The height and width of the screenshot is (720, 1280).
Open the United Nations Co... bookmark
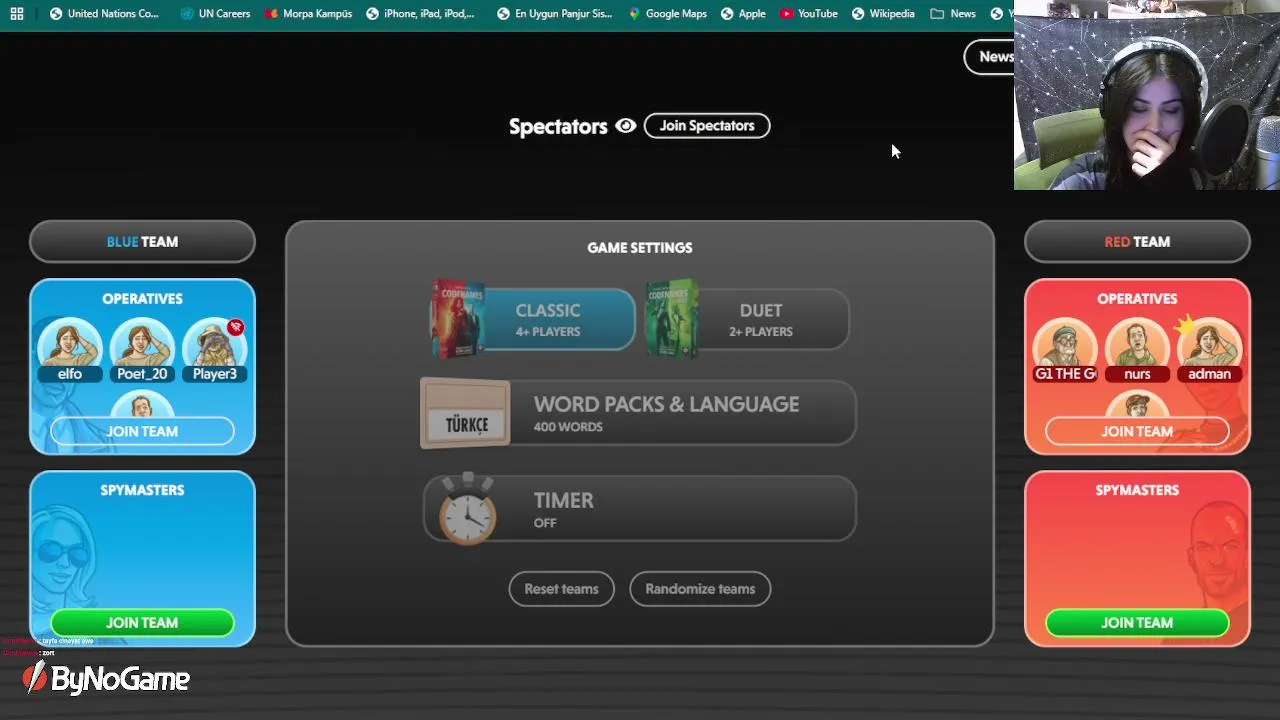point(104,14)
